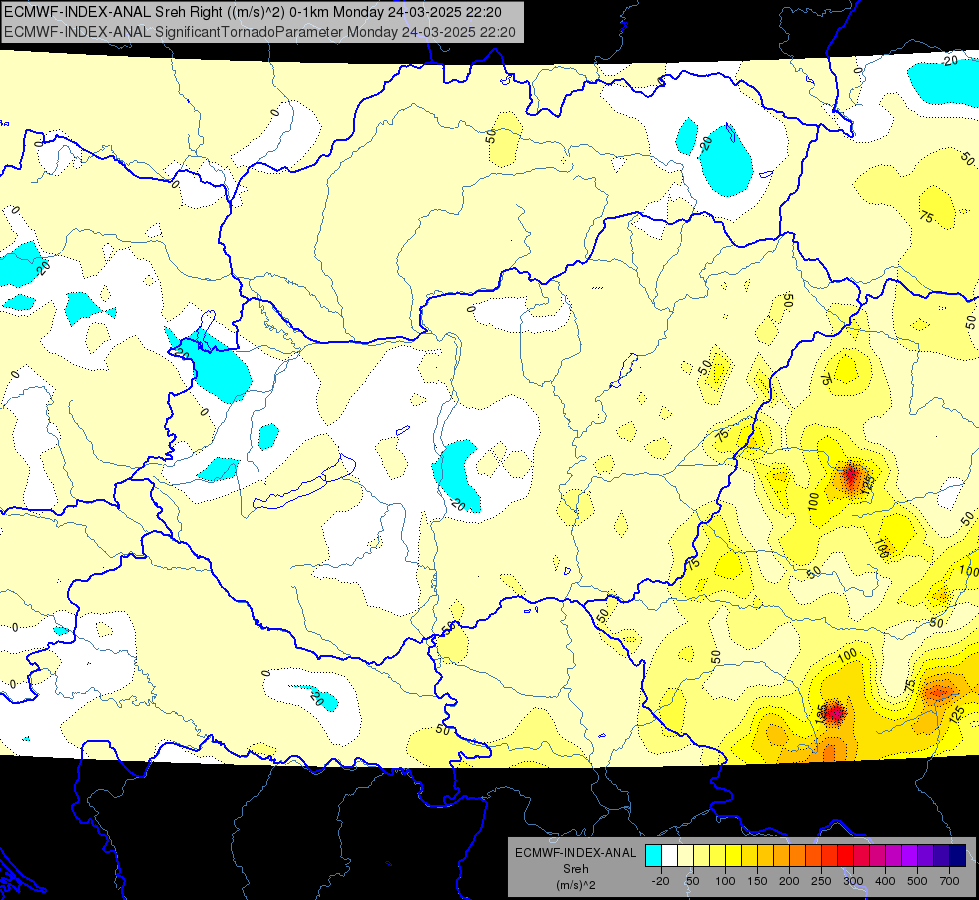Click the 'ECMWF-INDEX-ANAL' label inside the legend box

[576, 853]
